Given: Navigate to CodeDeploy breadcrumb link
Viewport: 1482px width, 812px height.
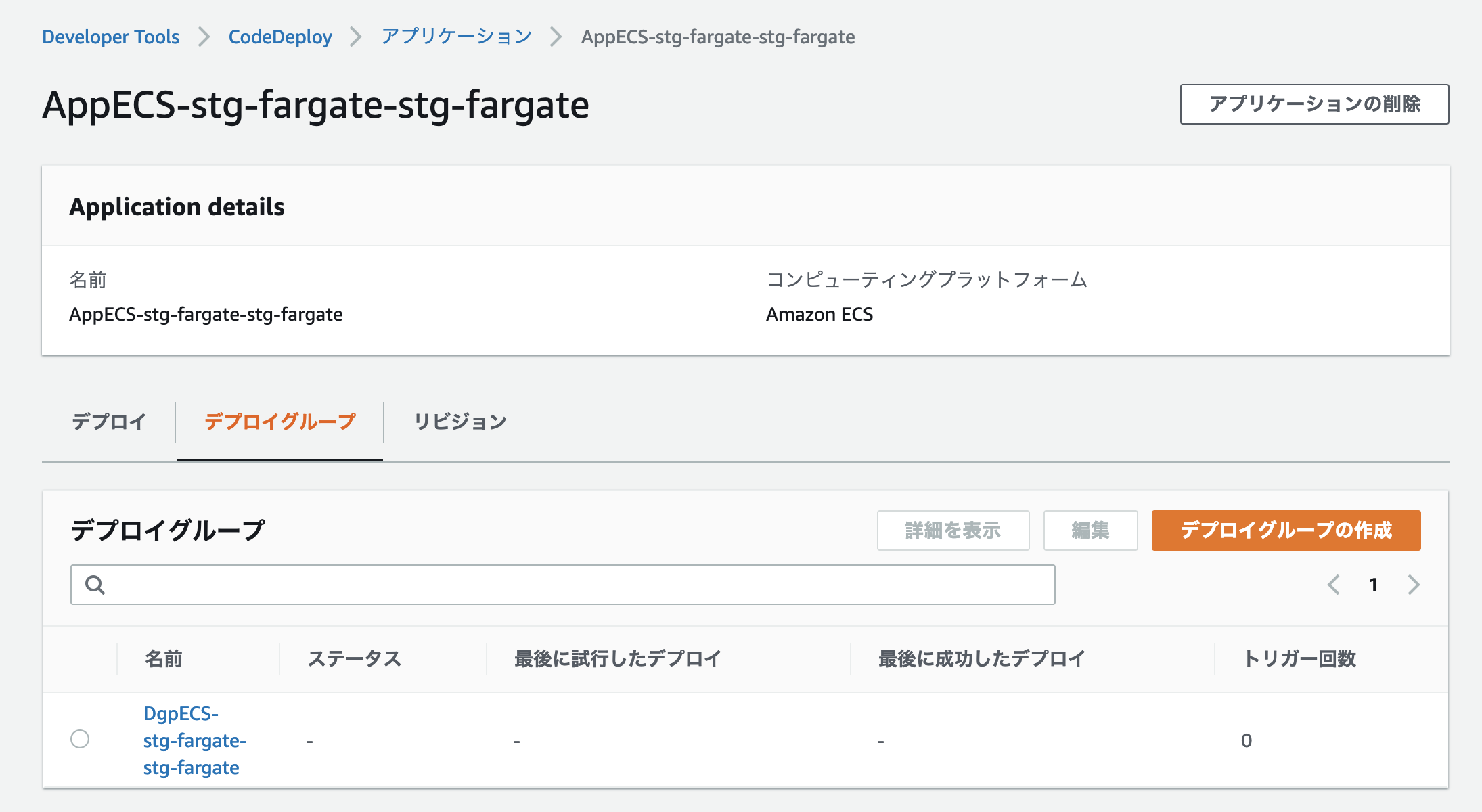Looking at the screenshot, I should (280, 37).
